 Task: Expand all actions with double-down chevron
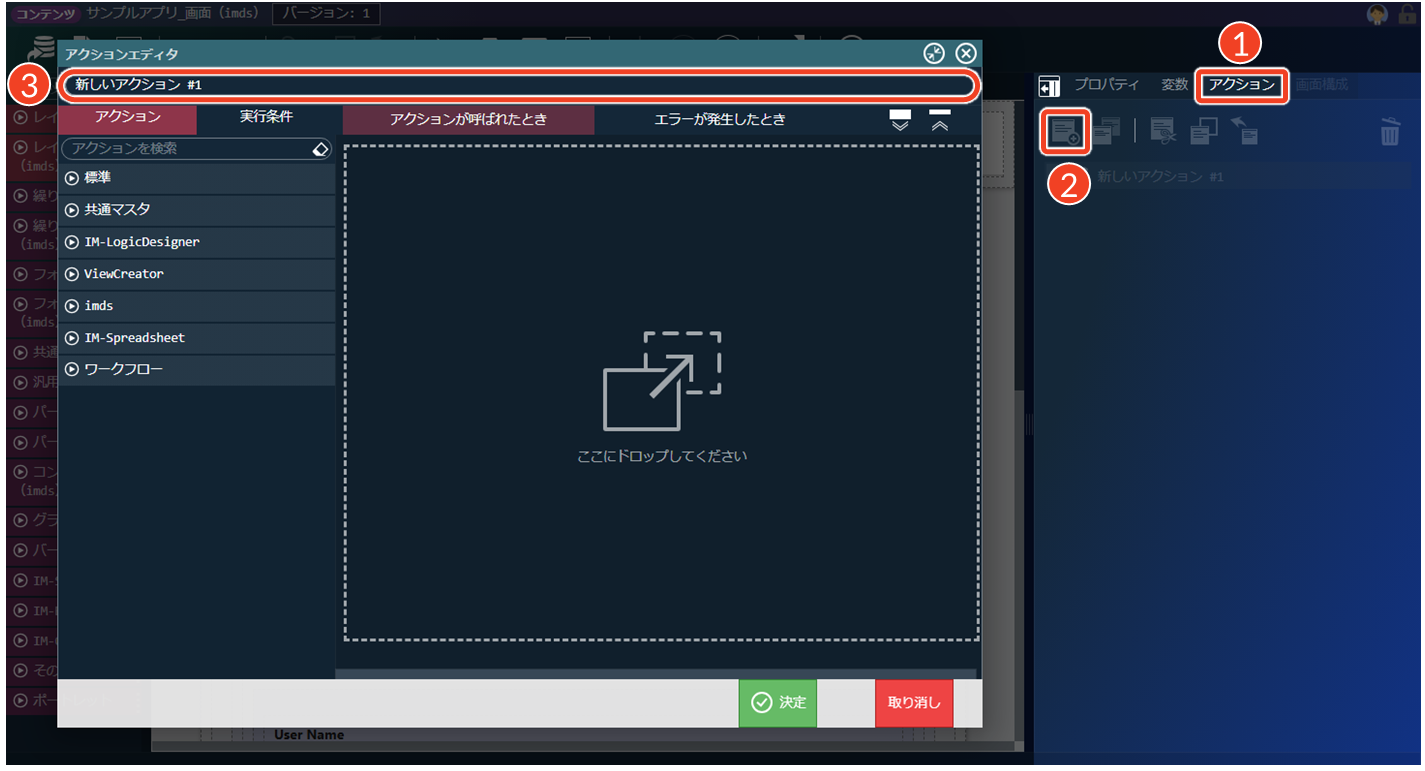[900, 120]
